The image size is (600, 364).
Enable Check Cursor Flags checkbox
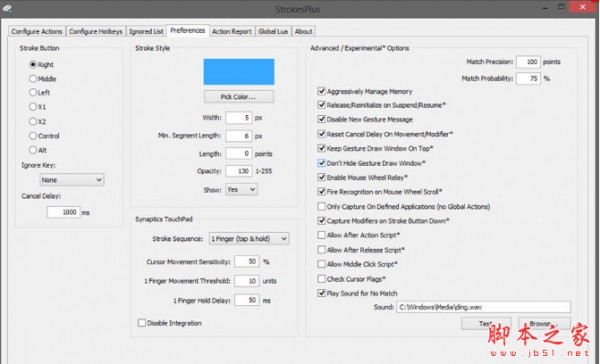[x=352, y=279]
